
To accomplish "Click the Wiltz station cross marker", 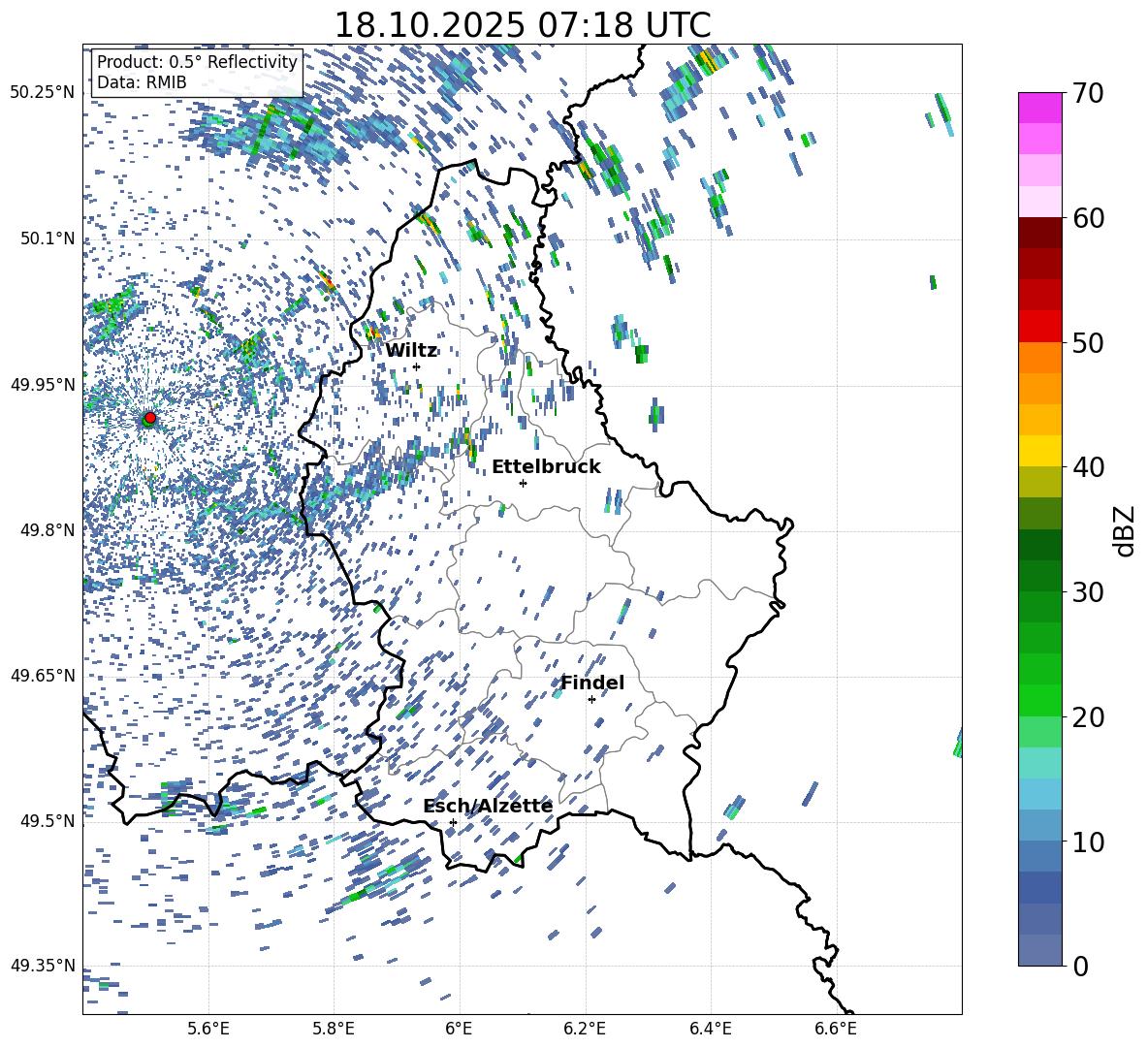I will (416, 366).
